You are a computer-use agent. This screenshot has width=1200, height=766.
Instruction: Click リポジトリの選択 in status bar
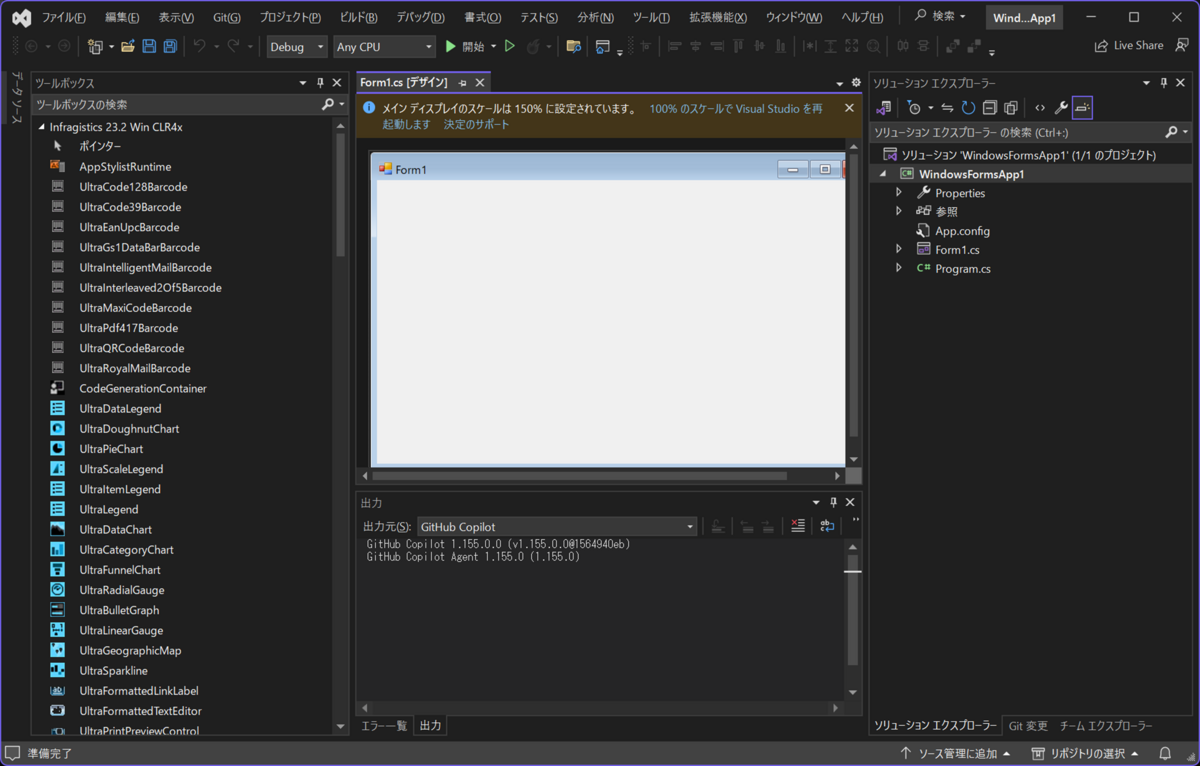pos(1086,753)
